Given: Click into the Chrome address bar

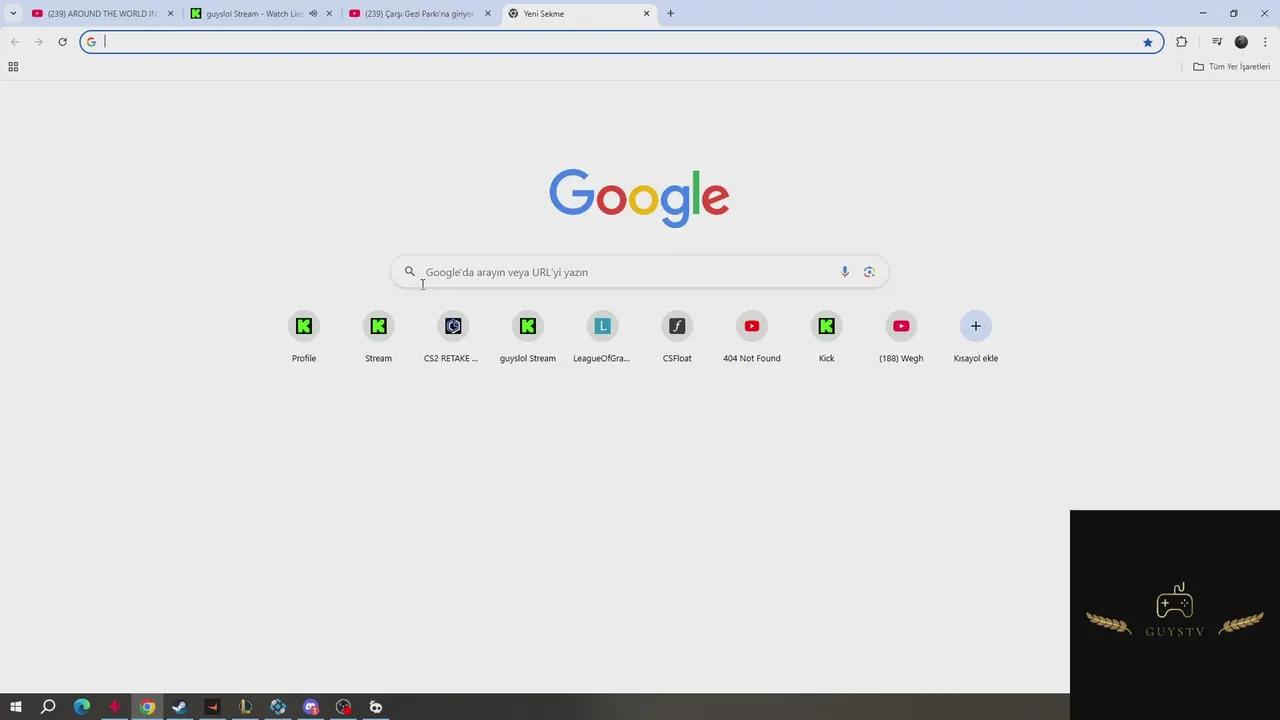Looking at the screenshot, I should (x=620, y=42).
